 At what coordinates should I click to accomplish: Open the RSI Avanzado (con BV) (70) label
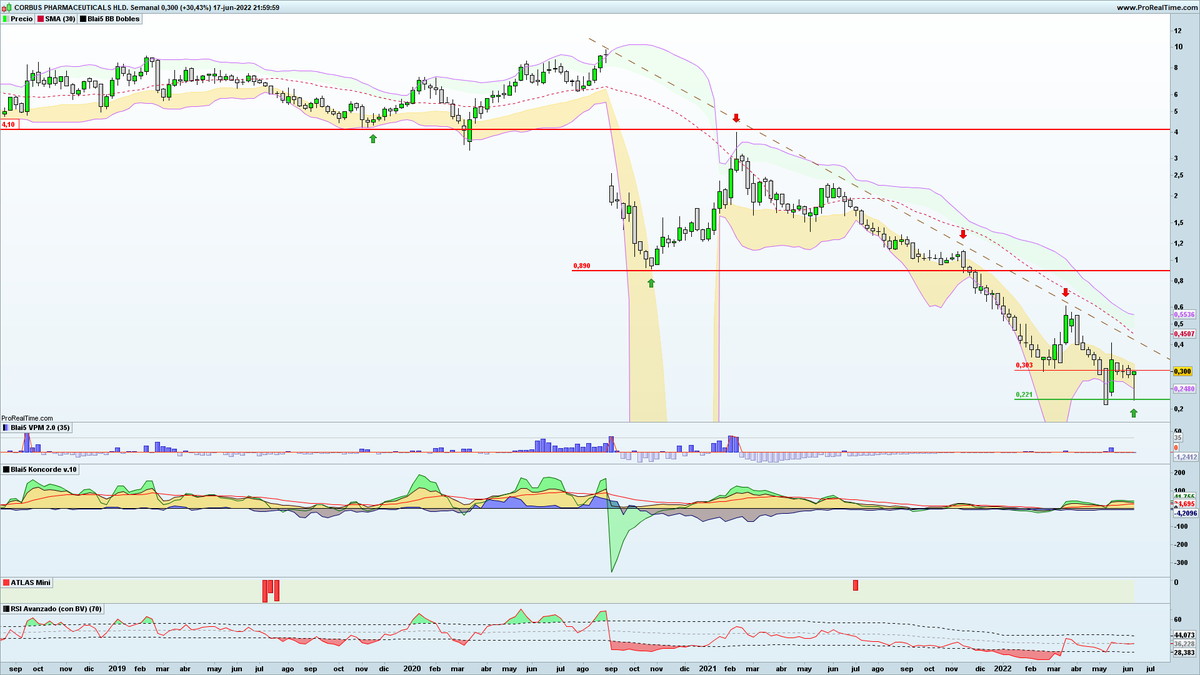[x=58, y=608]
